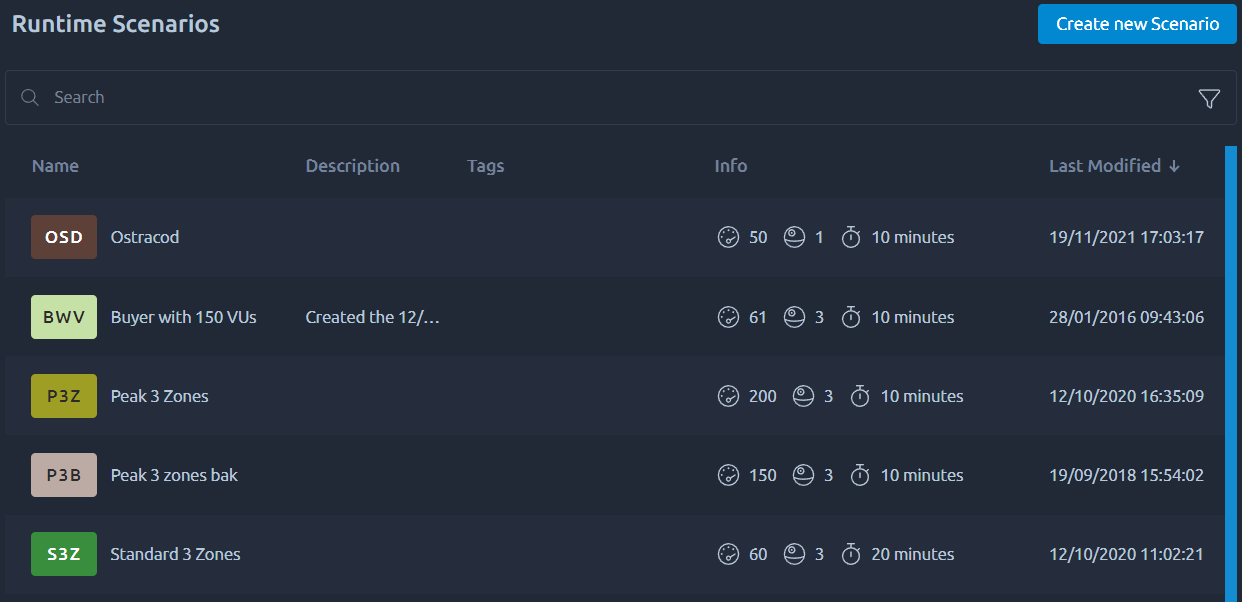The height and width of the screenshot is (602, 1242).
Task: Click the Description column header
Action: pyautogui.click(x=353, y=166)
